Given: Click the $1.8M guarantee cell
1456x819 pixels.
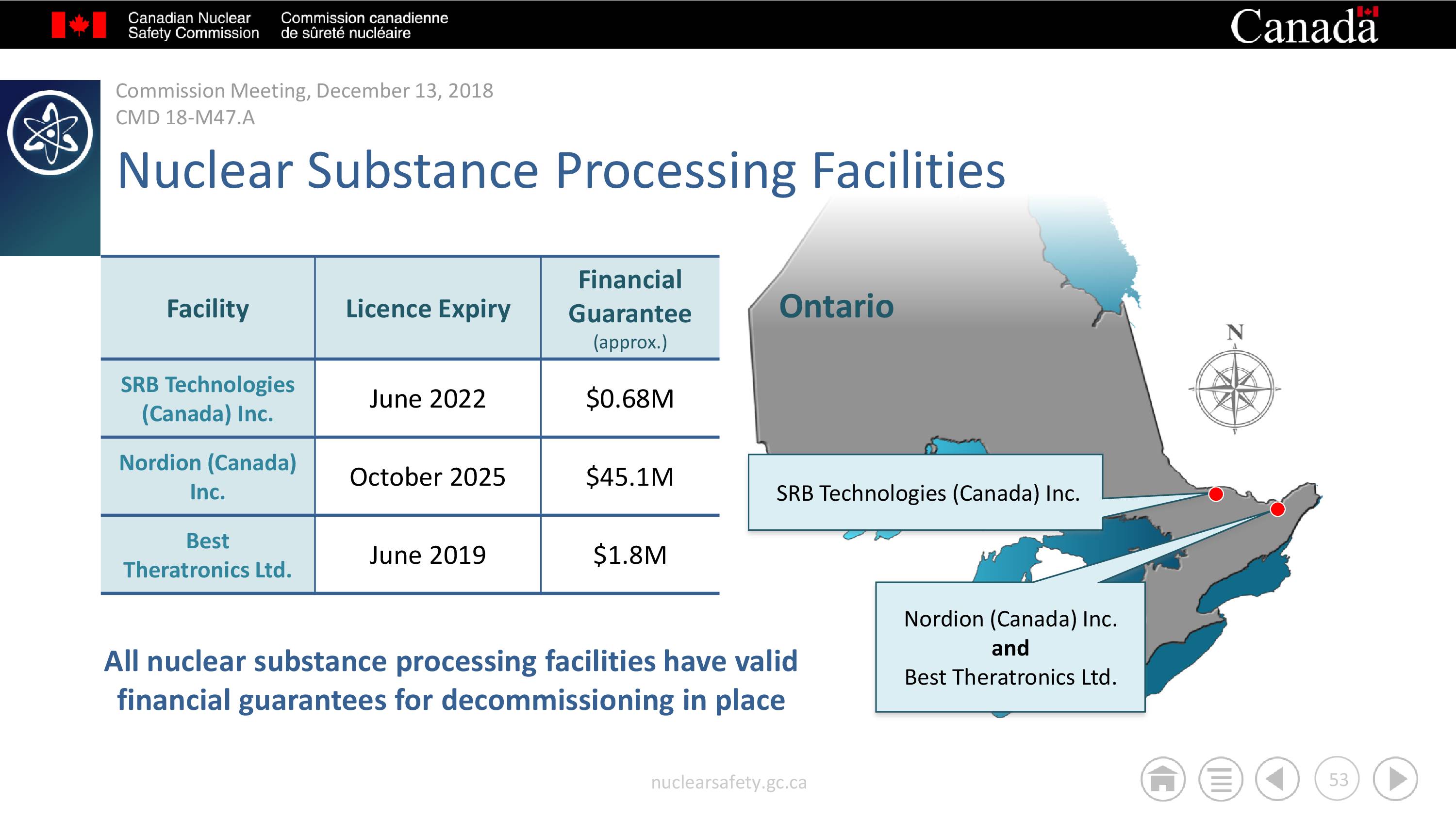Looking at the screenshot, I should click(x=630, y=555).
